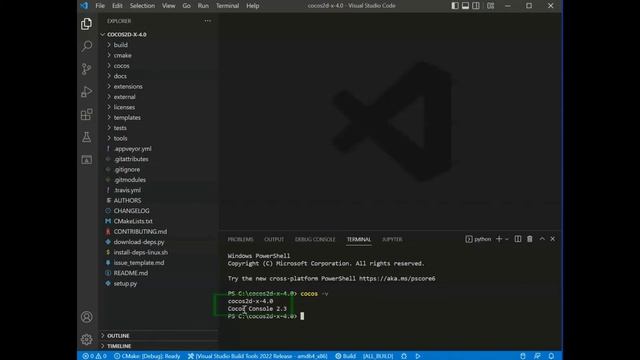Open the Help menu

tap(253, 6)
